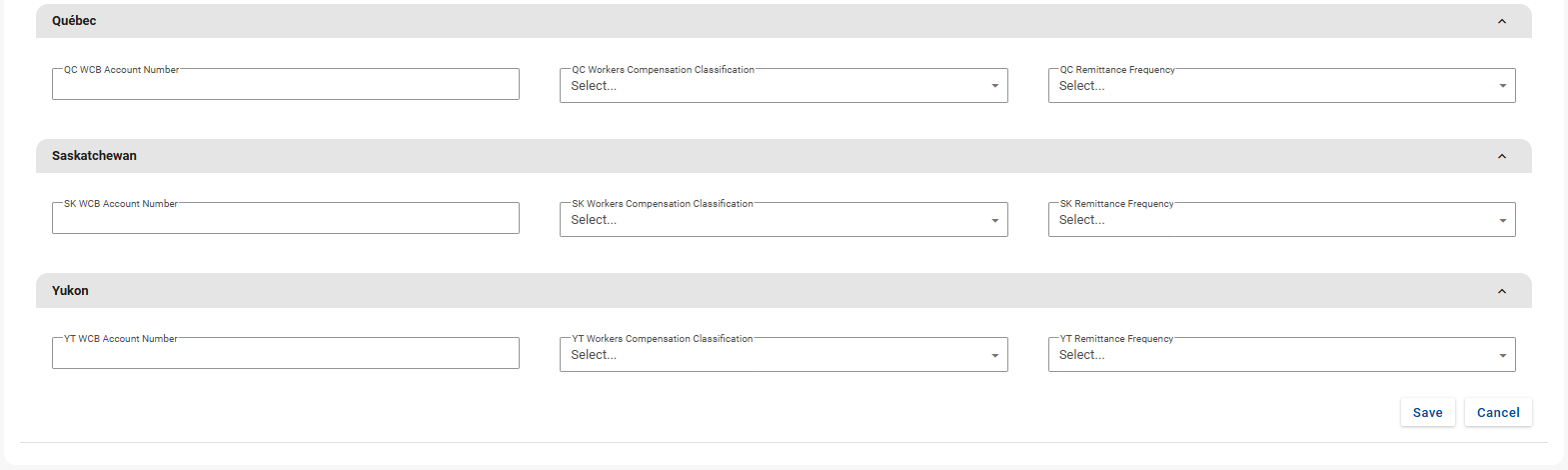Focus the YT WCB Account Number field
Screen dimensions: 1568x470
pos(285,354)
